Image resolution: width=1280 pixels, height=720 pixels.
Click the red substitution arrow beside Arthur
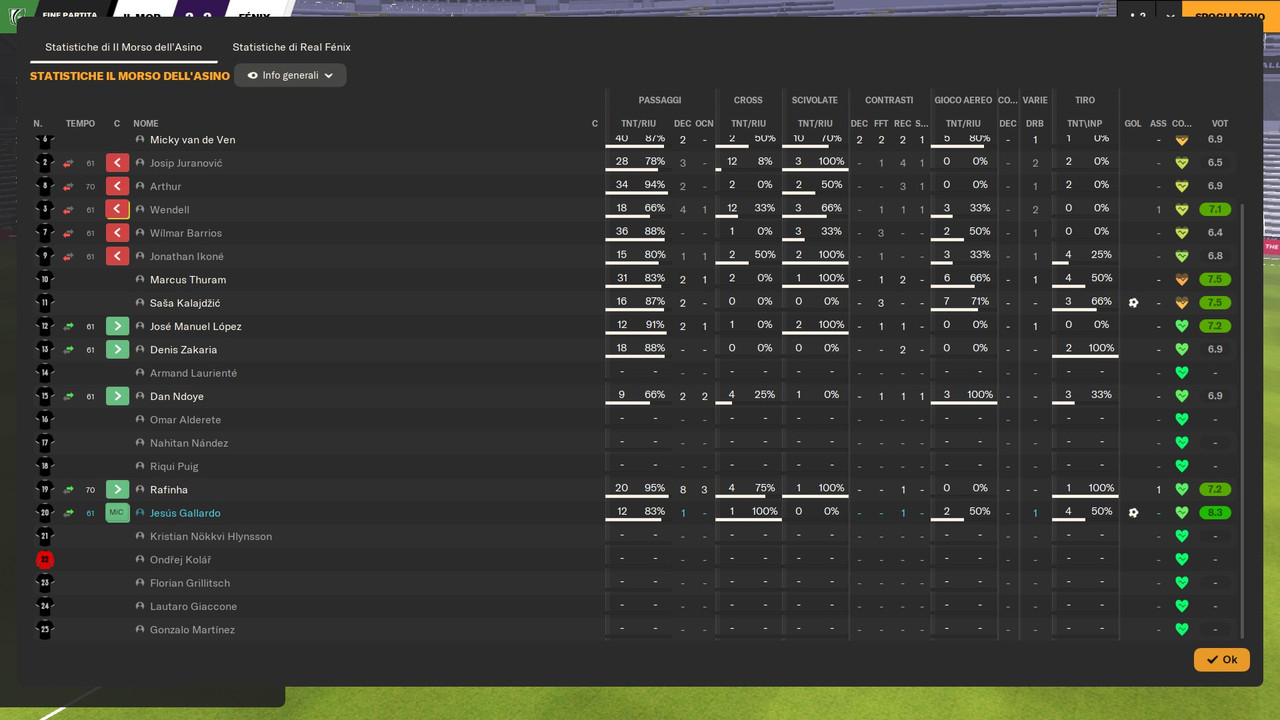point(118,186)
